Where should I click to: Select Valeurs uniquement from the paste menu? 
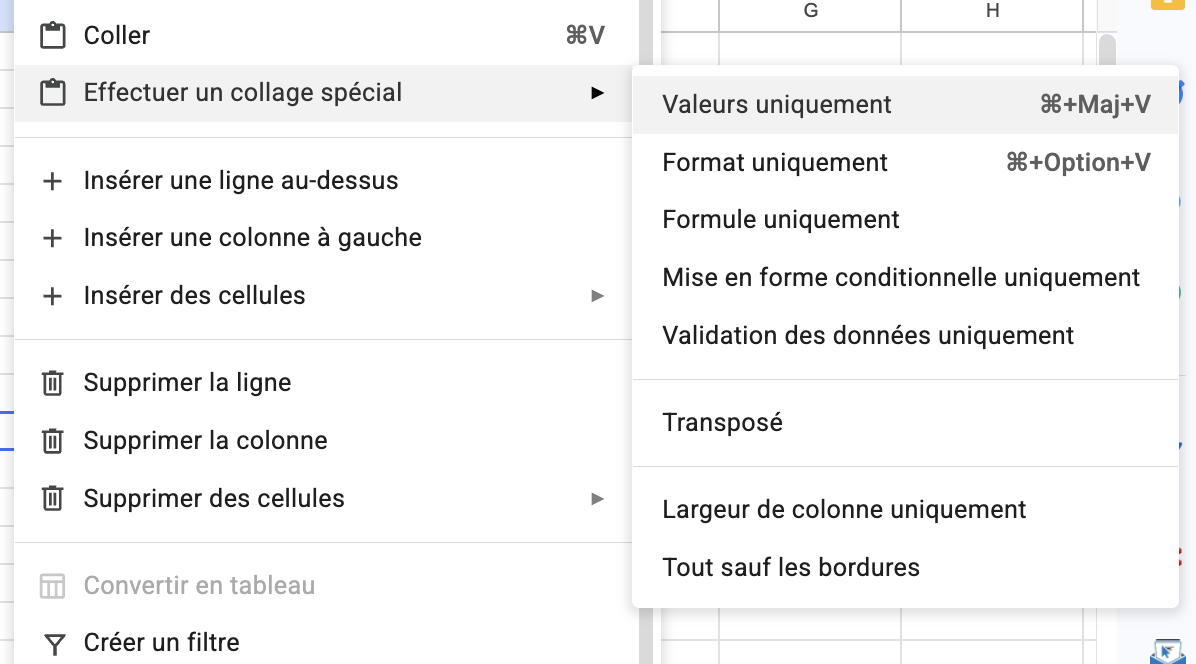777,104
